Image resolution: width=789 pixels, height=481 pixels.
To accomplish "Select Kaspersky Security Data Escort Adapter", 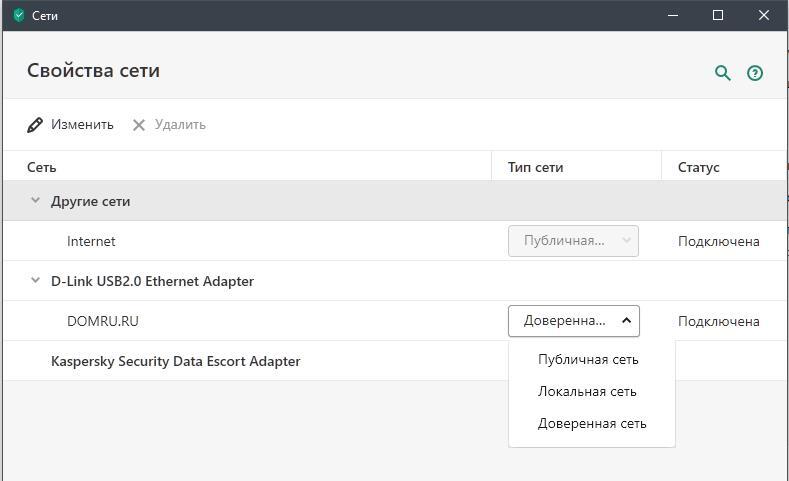I will tap(175, 361).
